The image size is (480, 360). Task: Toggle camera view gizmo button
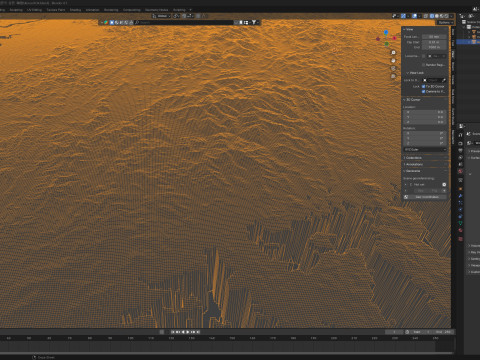pos(393,68)
